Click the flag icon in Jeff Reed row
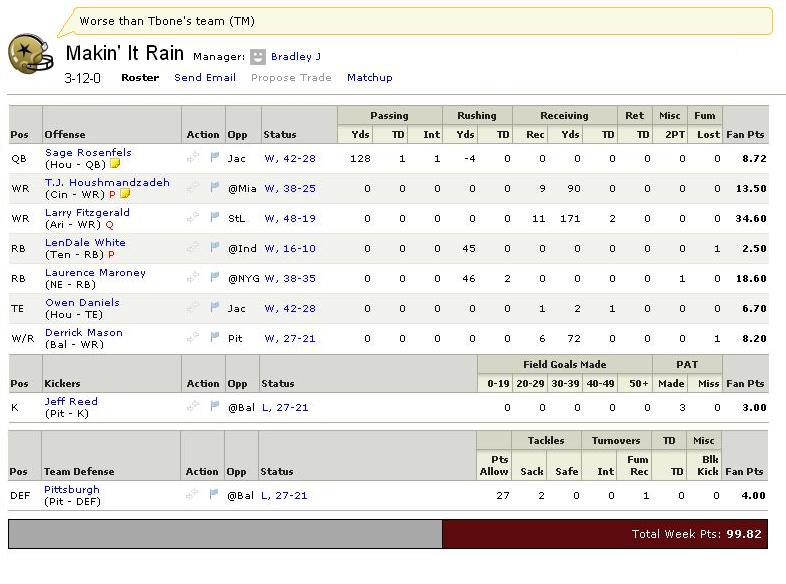The width and height of the screenshot is (786, 584). (x=215, y=407)
